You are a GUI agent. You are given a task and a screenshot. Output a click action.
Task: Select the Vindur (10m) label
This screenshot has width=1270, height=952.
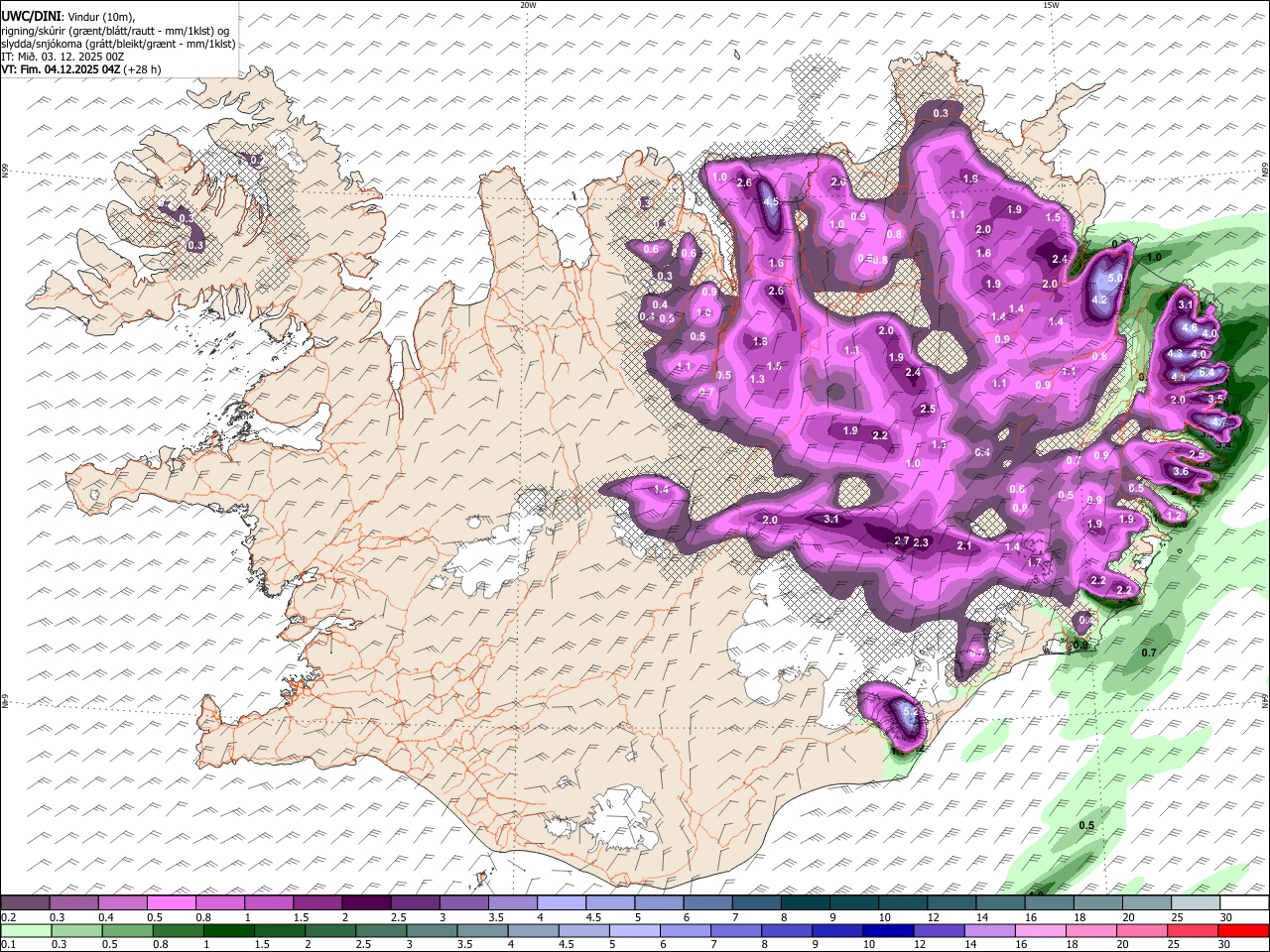pos(99,17)
